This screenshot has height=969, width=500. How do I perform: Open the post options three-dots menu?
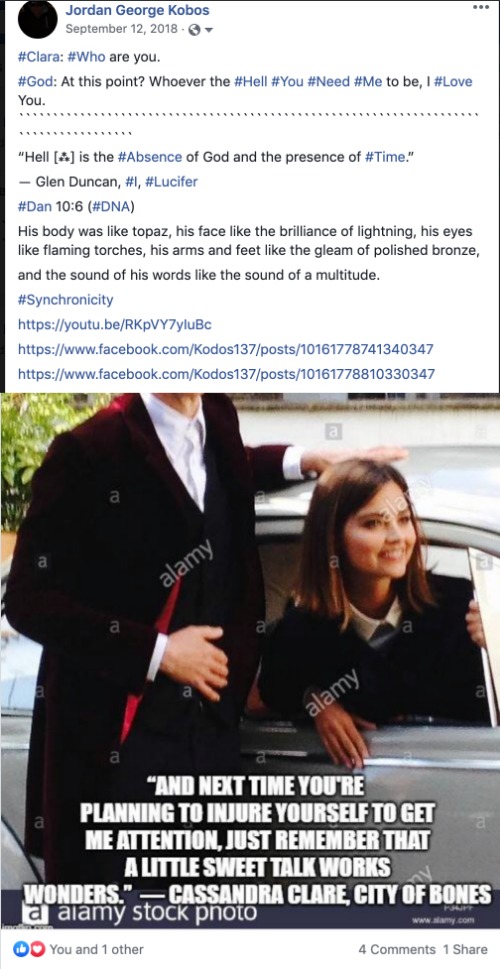tap(480, 7)
